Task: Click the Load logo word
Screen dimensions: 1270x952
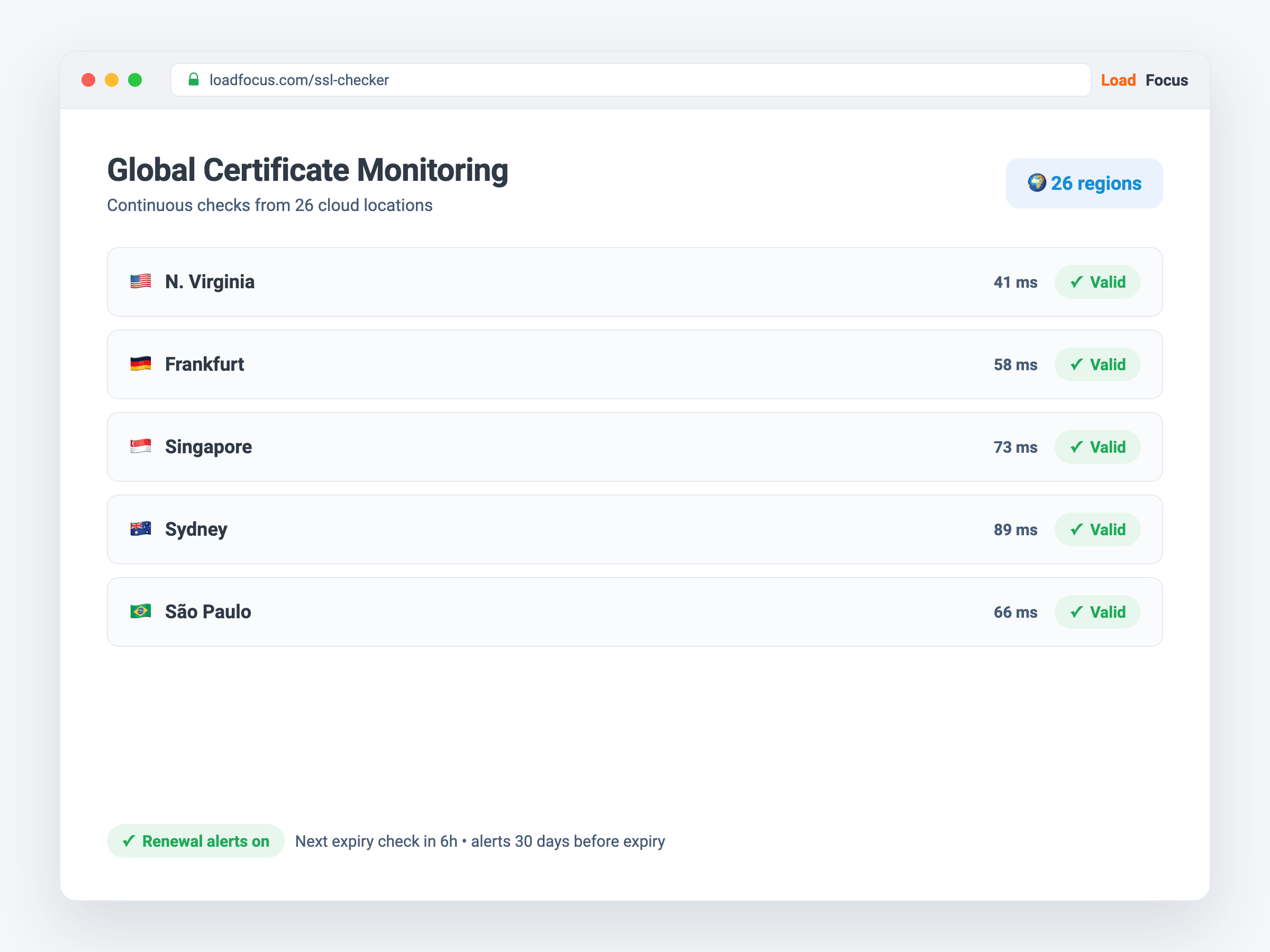Action: tap(1118, 80)
